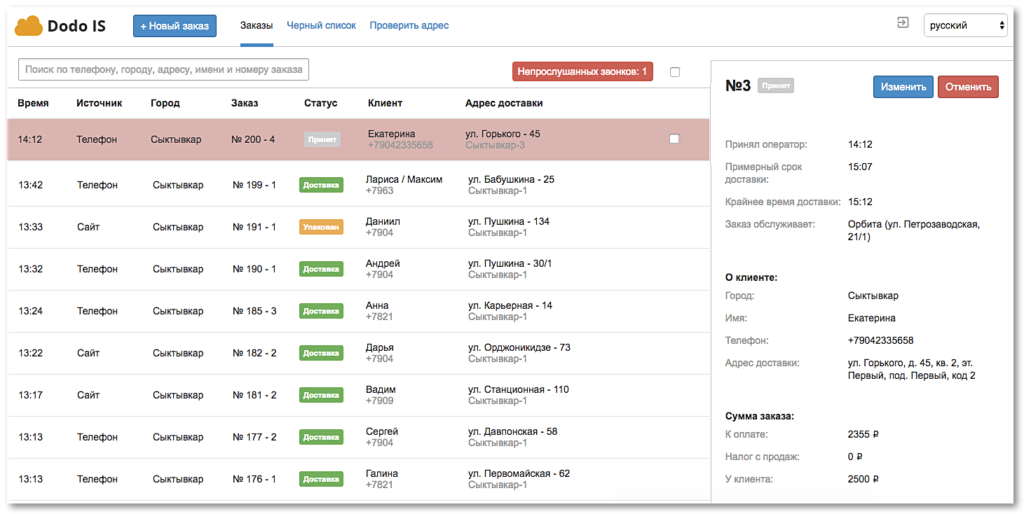1024x514 pixels.
Task: Select order № 176 - 1 cell
Action: coord(254,479)
